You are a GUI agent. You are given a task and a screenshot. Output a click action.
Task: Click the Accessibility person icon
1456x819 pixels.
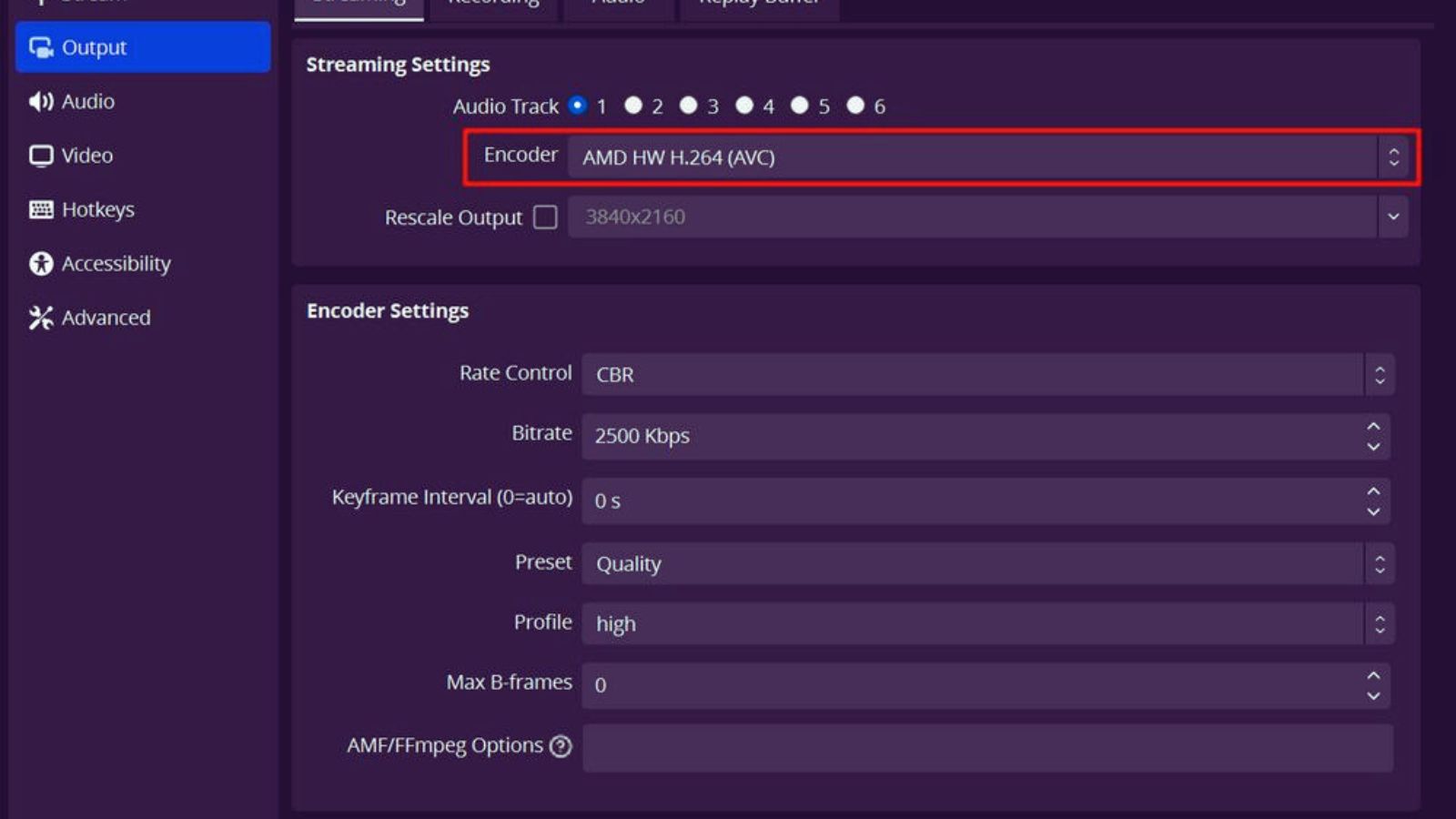point(41,264)
